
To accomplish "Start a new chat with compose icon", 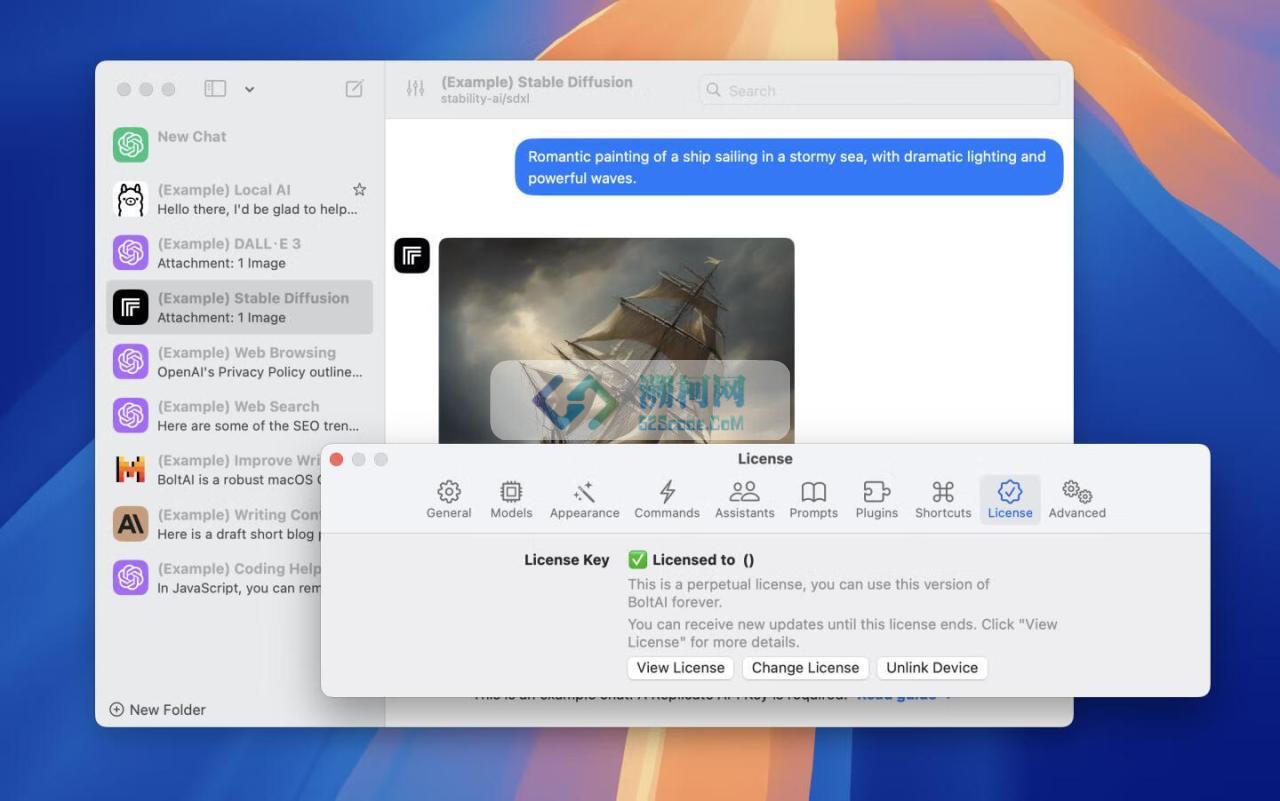I will pyautogui.click(x=354, y=89).
